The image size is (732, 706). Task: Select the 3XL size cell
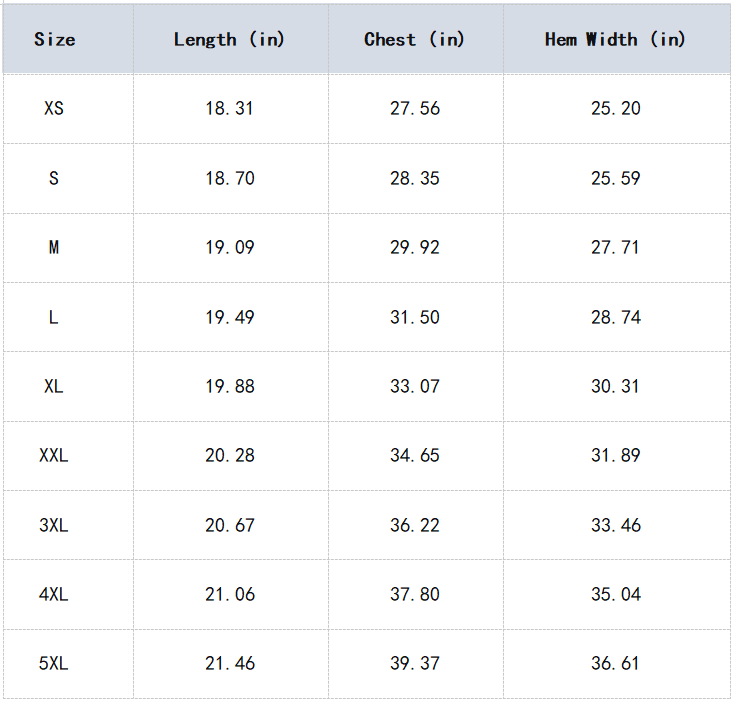tap(54, 525)
